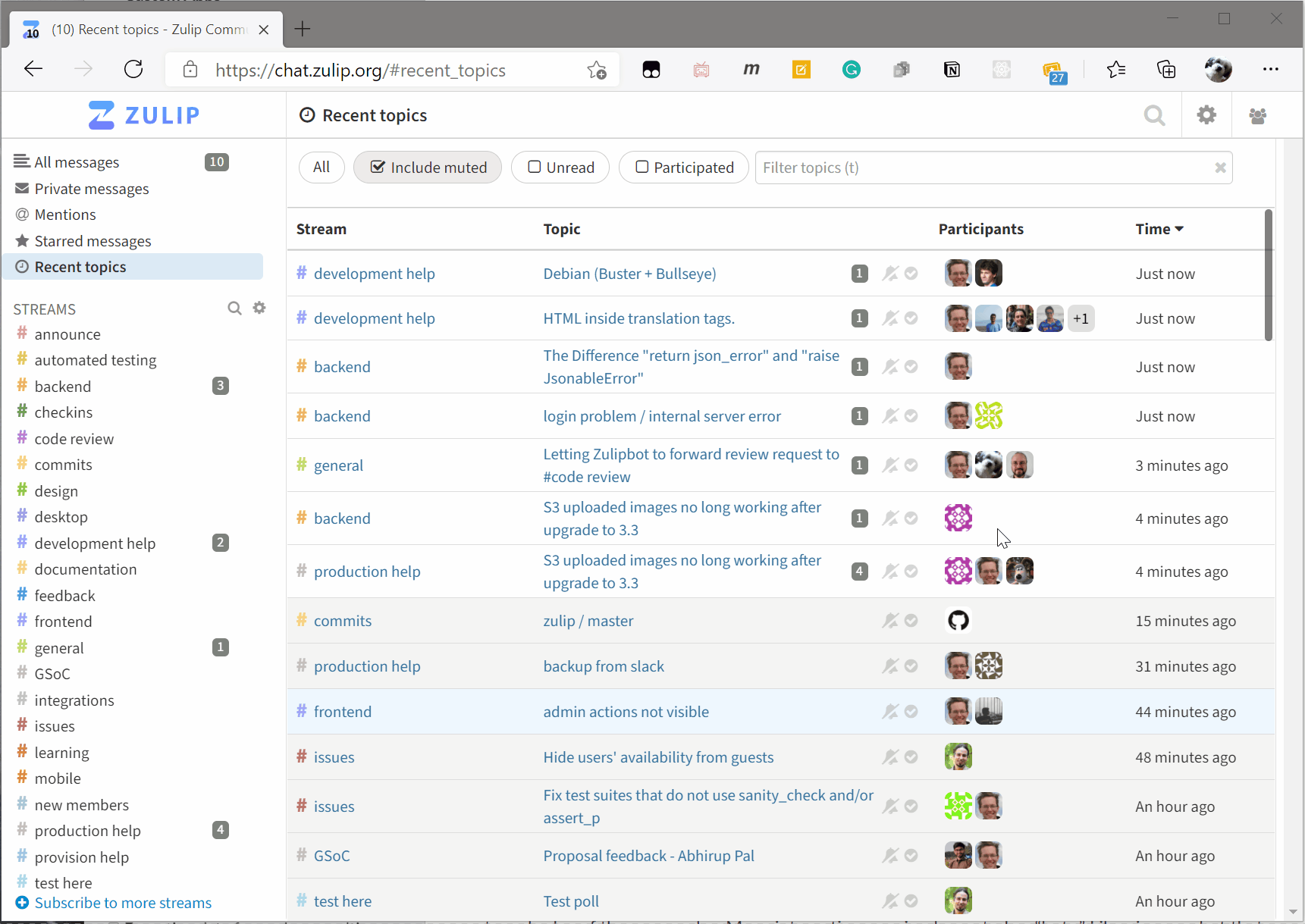Open Mentions view
The height and width of the screenshot is (924, 1305).
coord(65,215)
